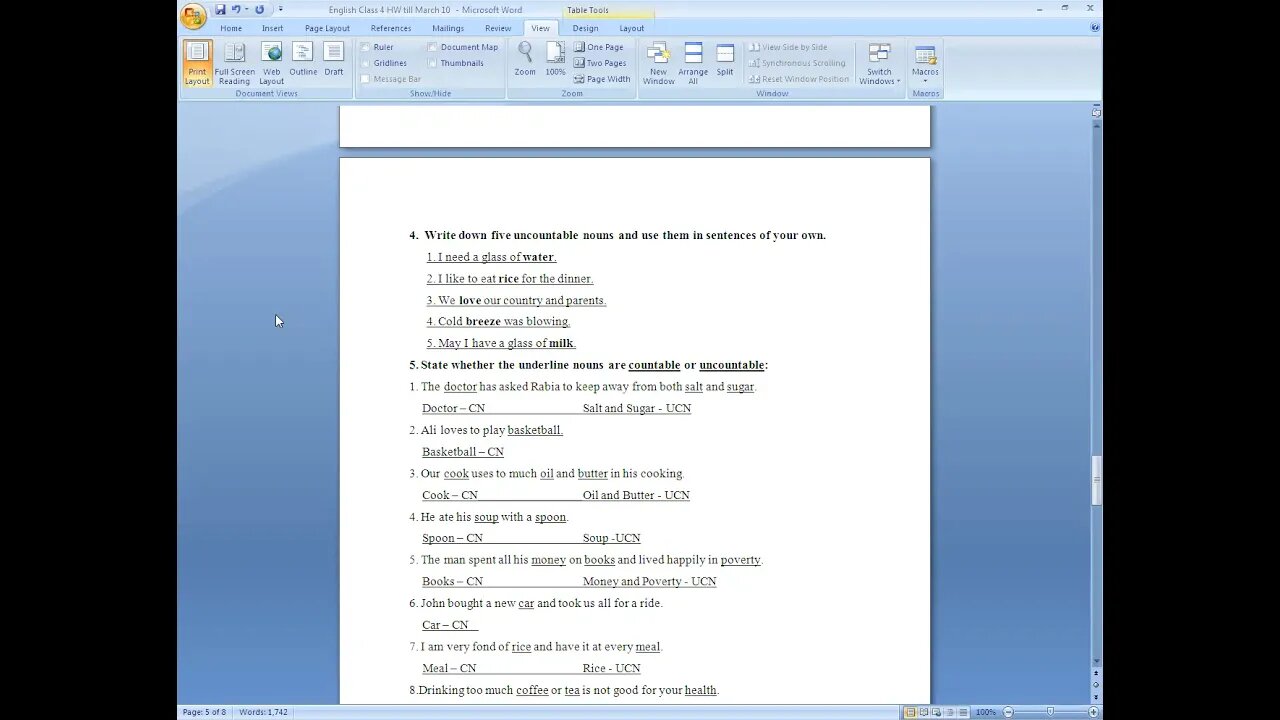Screen dimensions: 1280x720
Task: Choose Two Pages zoom option
Action: click(600, 63)
